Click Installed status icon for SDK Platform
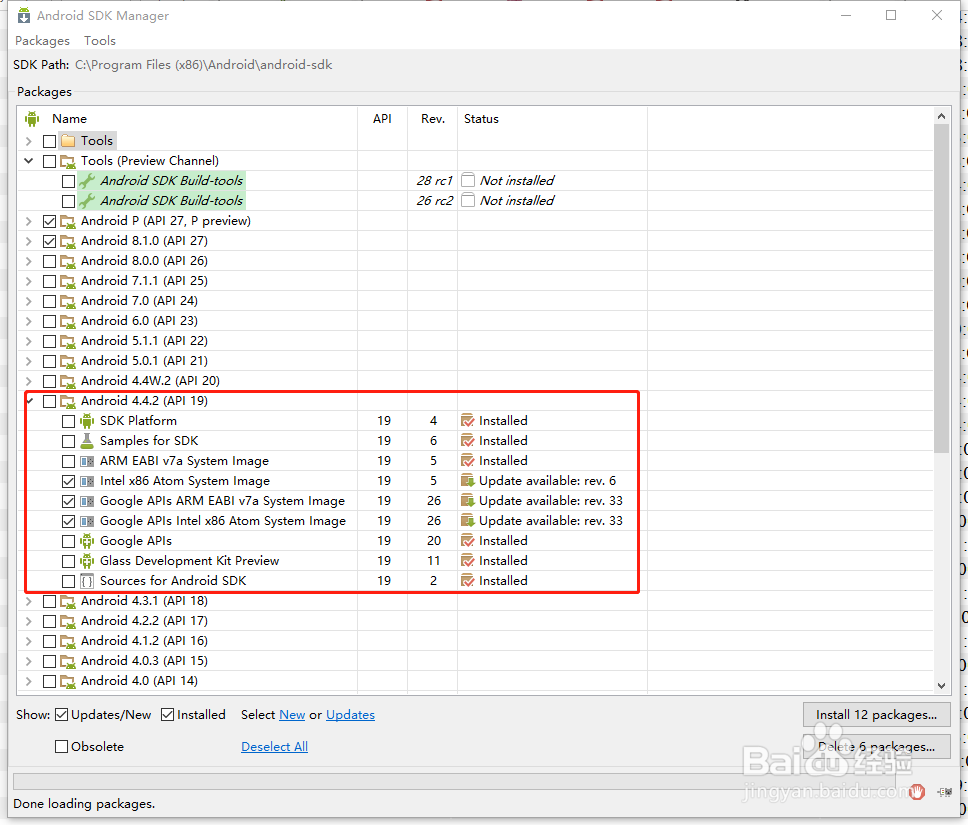 (x=468, y=421)
